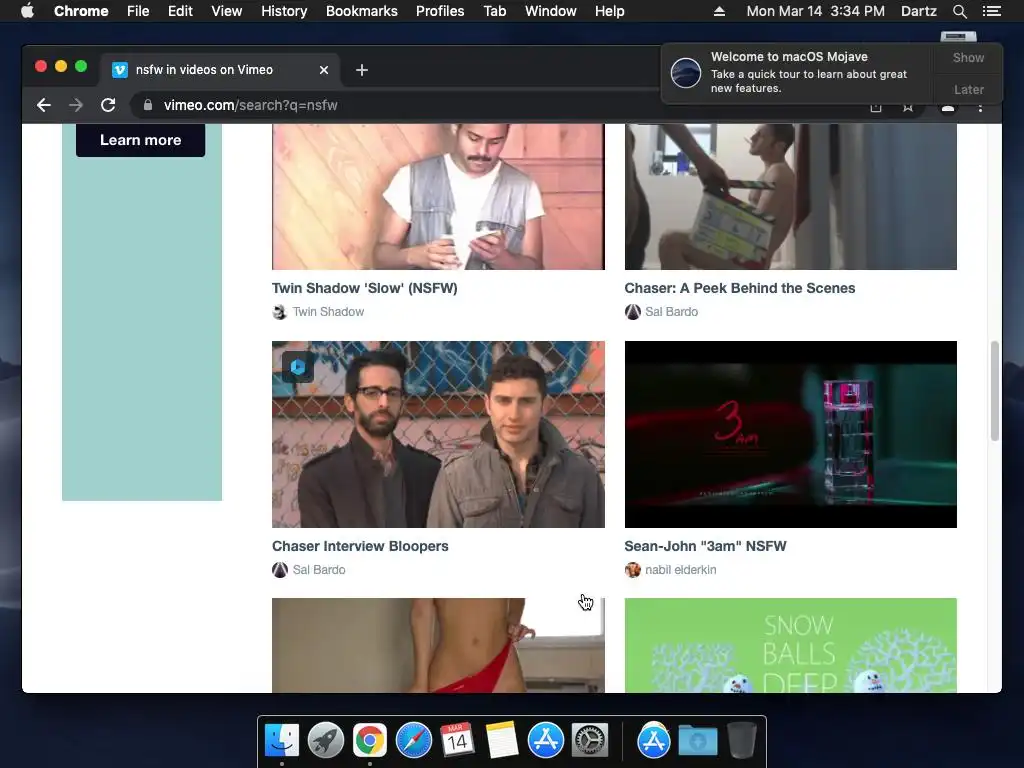Image resolution: width=1024 pixels, height=768 pixels.
Task: Click the page vertical scrollbar thumb
Action: click(995, 391)
